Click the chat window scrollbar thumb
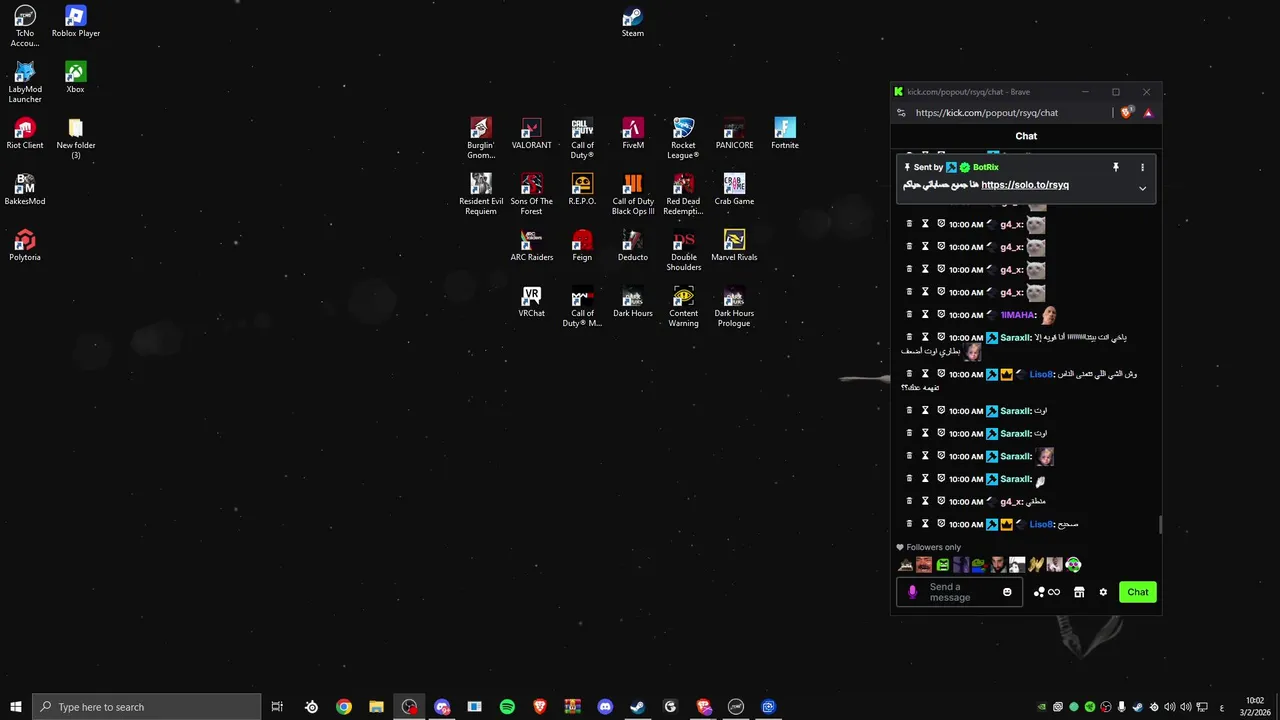This screenshot has height=720, width=1280. [1160, 525]
